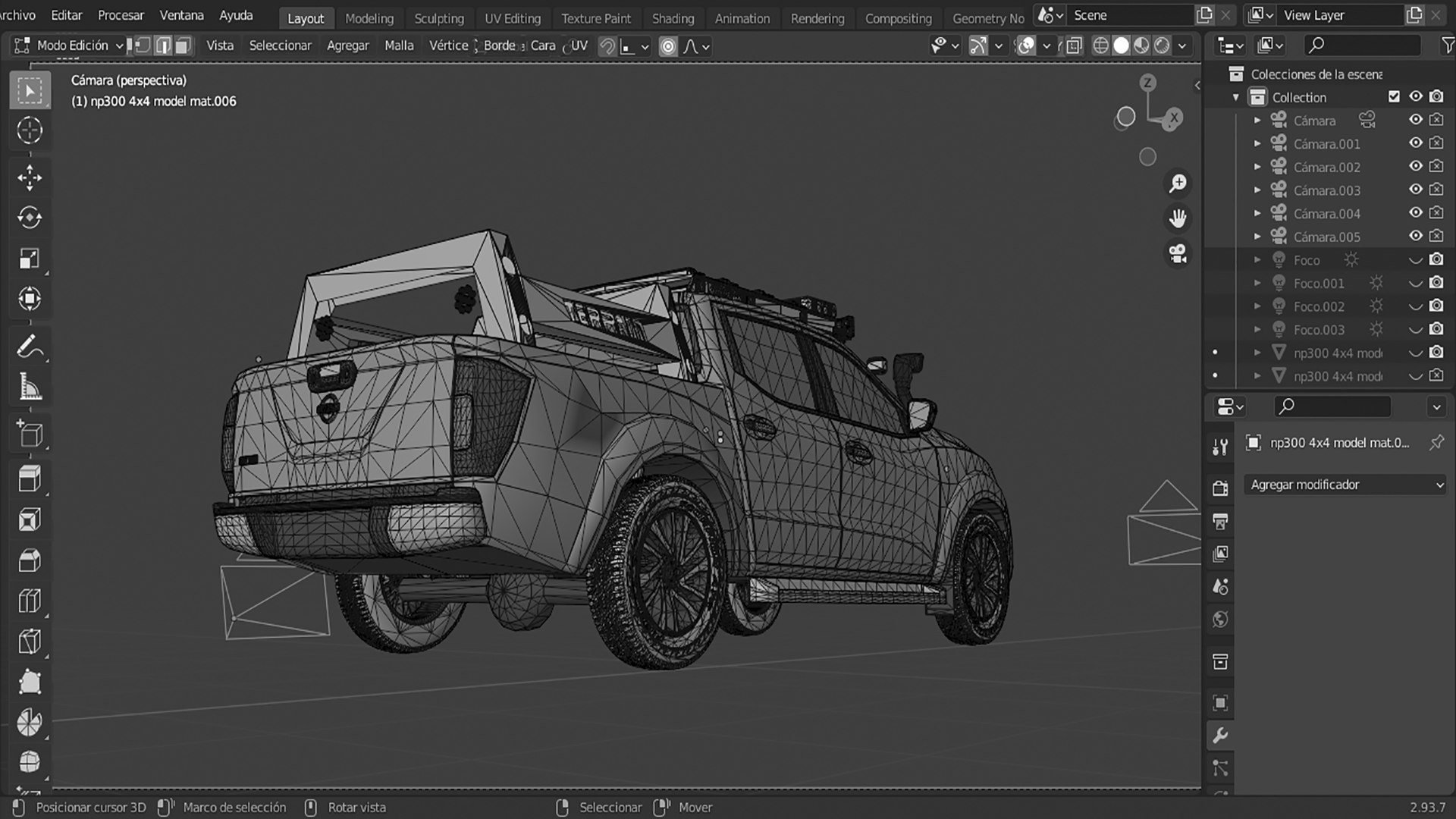Switch to the Shading workspace tab
This screenshot has height=819, width=1456.
673,18
